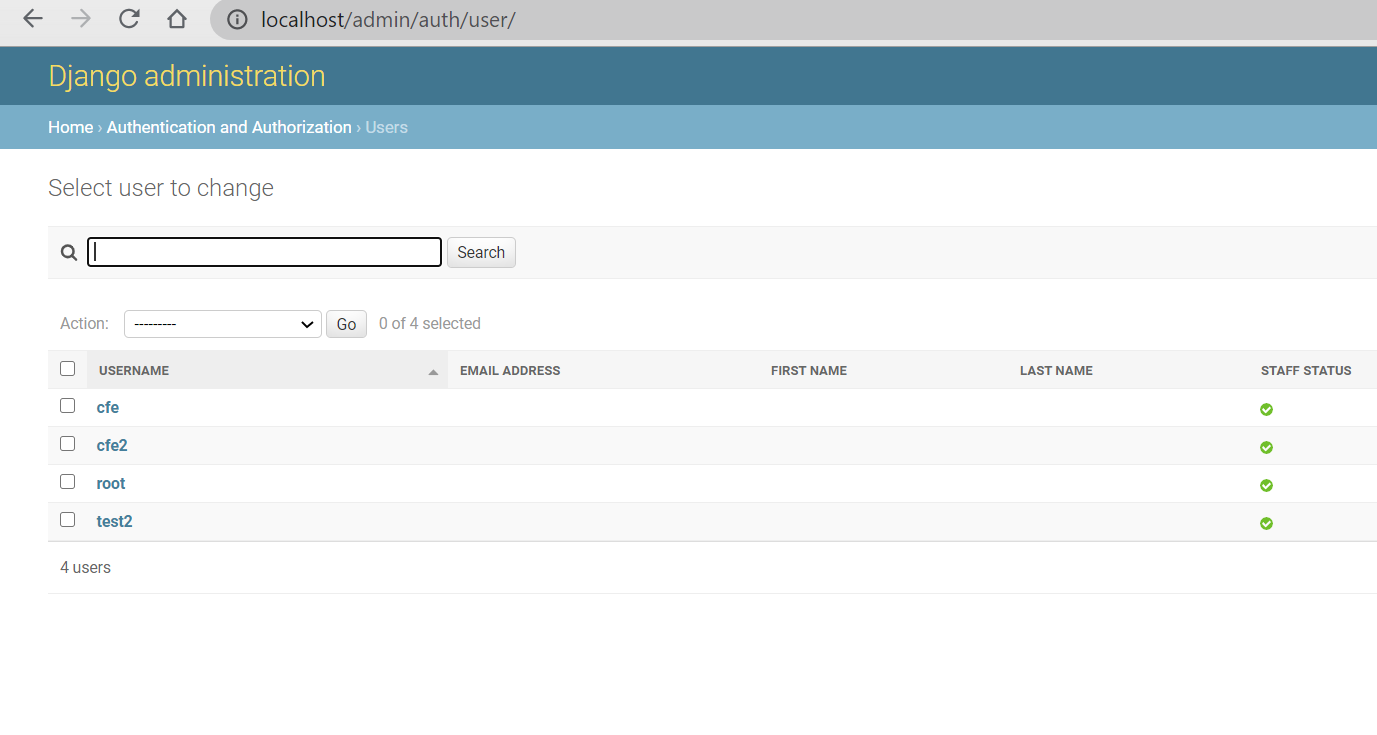Click the 'Select user to change' heading
Image resolution: width=1377 pixels, height=735 pixels.
161,188
